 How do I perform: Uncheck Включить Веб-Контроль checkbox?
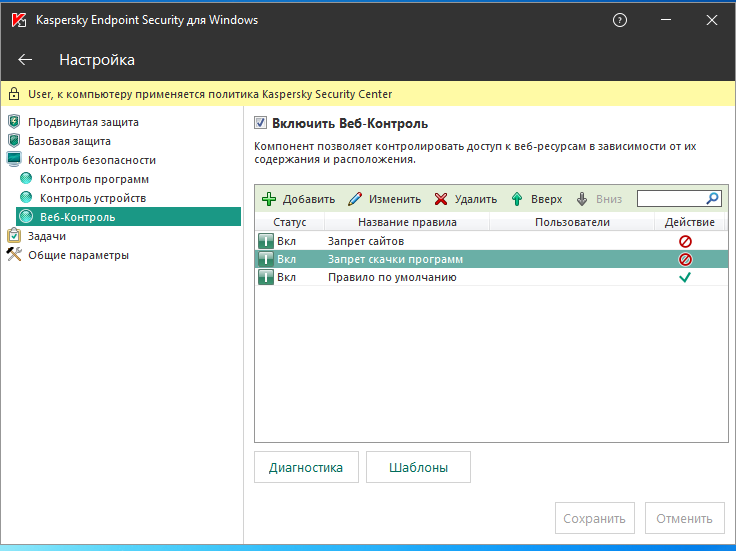pos(261,123)
